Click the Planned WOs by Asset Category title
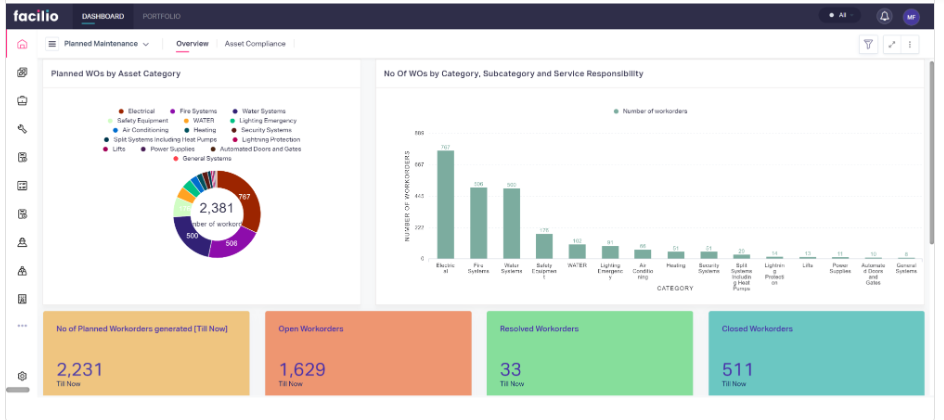 [116, 74]
